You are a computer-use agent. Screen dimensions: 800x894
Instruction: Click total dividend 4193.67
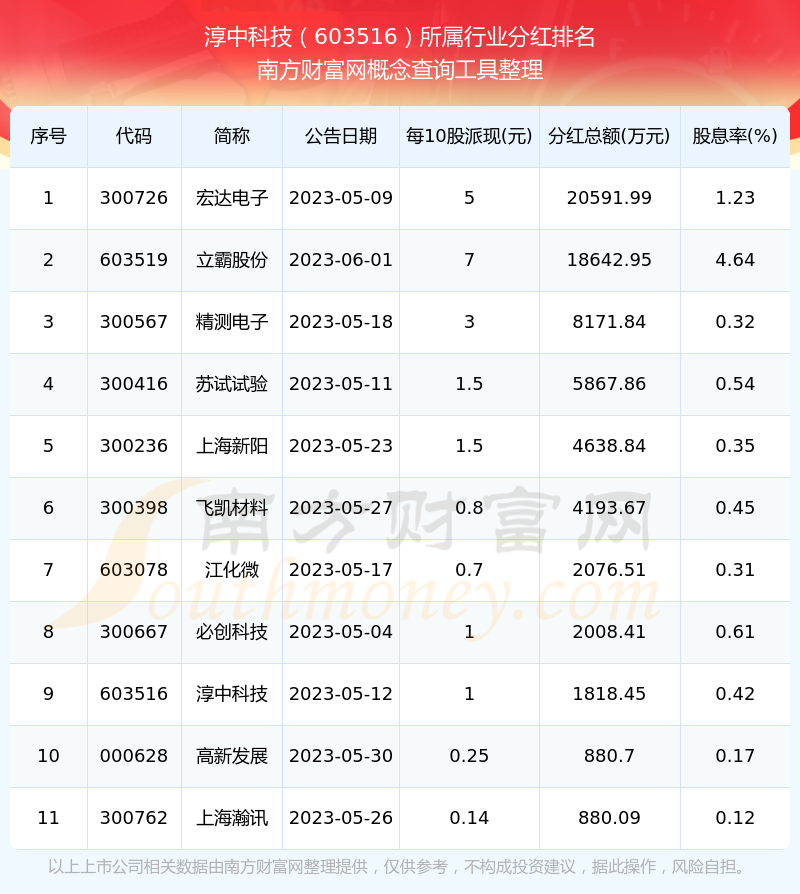click(x=609, y=508)
